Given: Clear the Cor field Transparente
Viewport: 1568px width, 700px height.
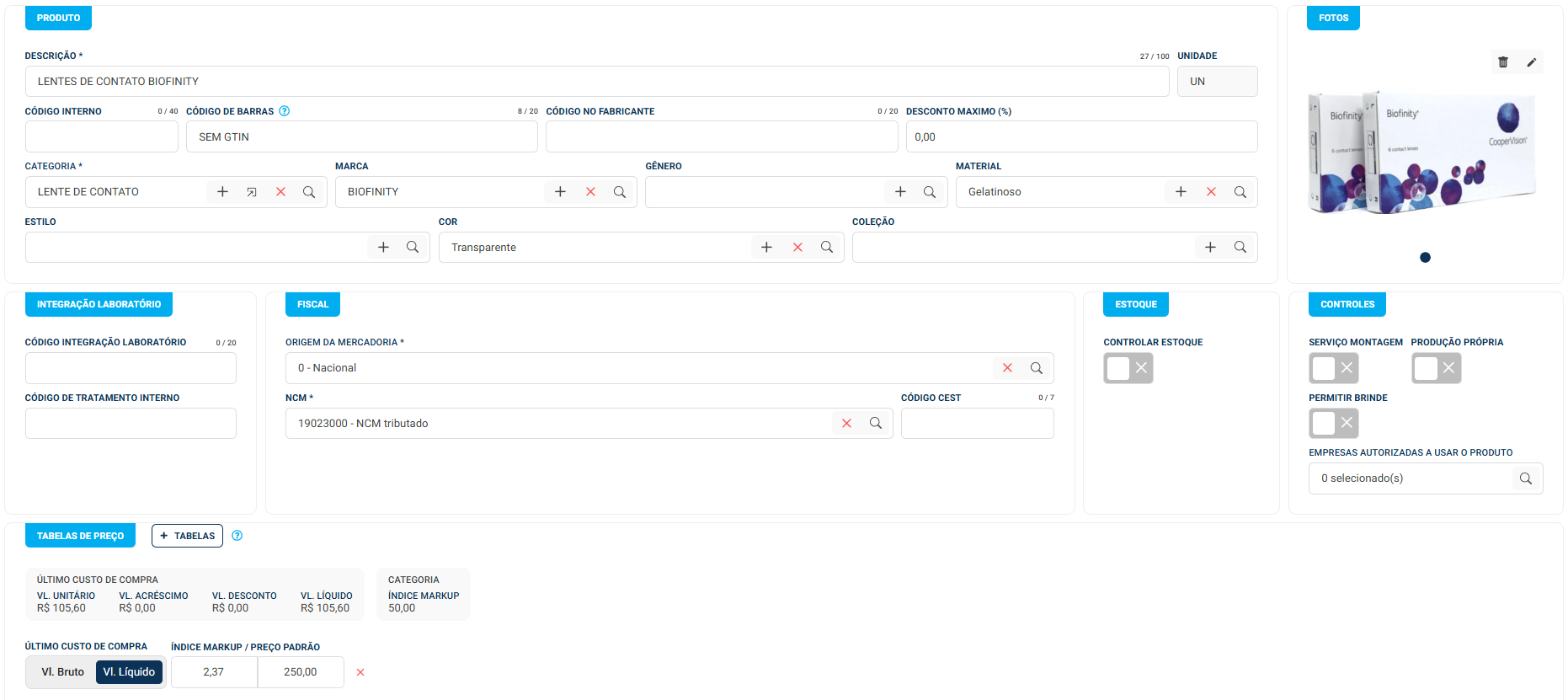Looking at the screenshot, I should (x=797, y=247).
